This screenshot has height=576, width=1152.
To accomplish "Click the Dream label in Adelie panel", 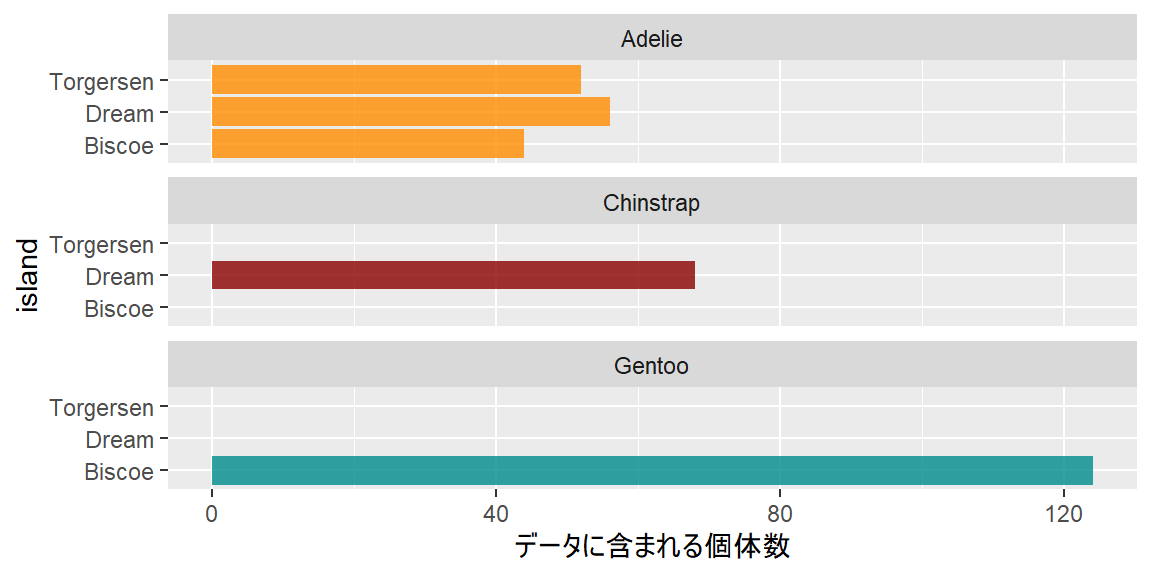I will [120, 114].
